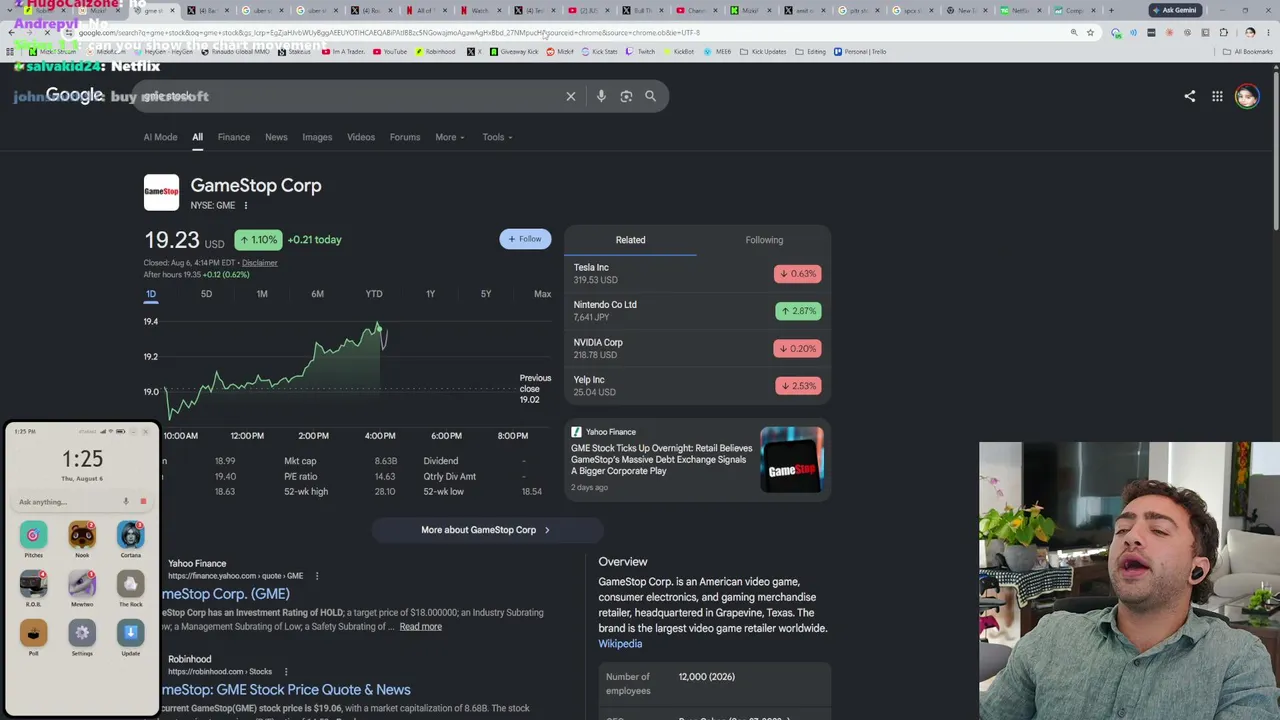Click the Google logo
Viewport: 1280px width, 720px height.
click(74, 95)
